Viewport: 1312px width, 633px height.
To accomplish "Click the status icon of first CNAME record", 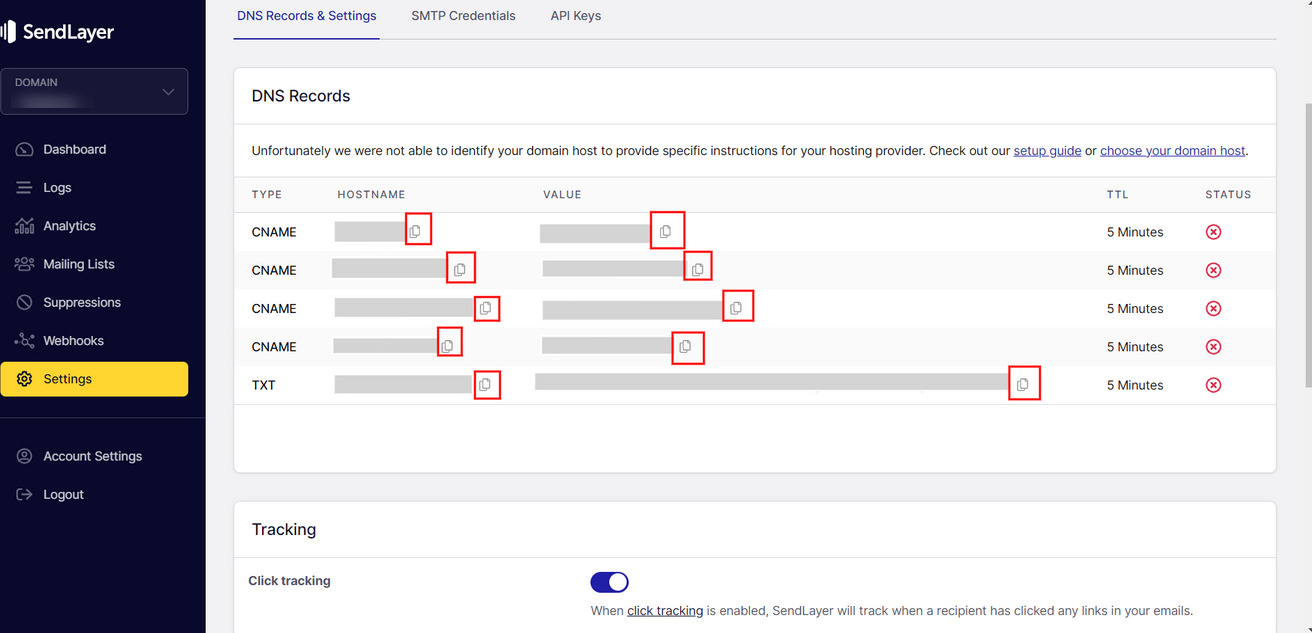I will [1213, 232].
